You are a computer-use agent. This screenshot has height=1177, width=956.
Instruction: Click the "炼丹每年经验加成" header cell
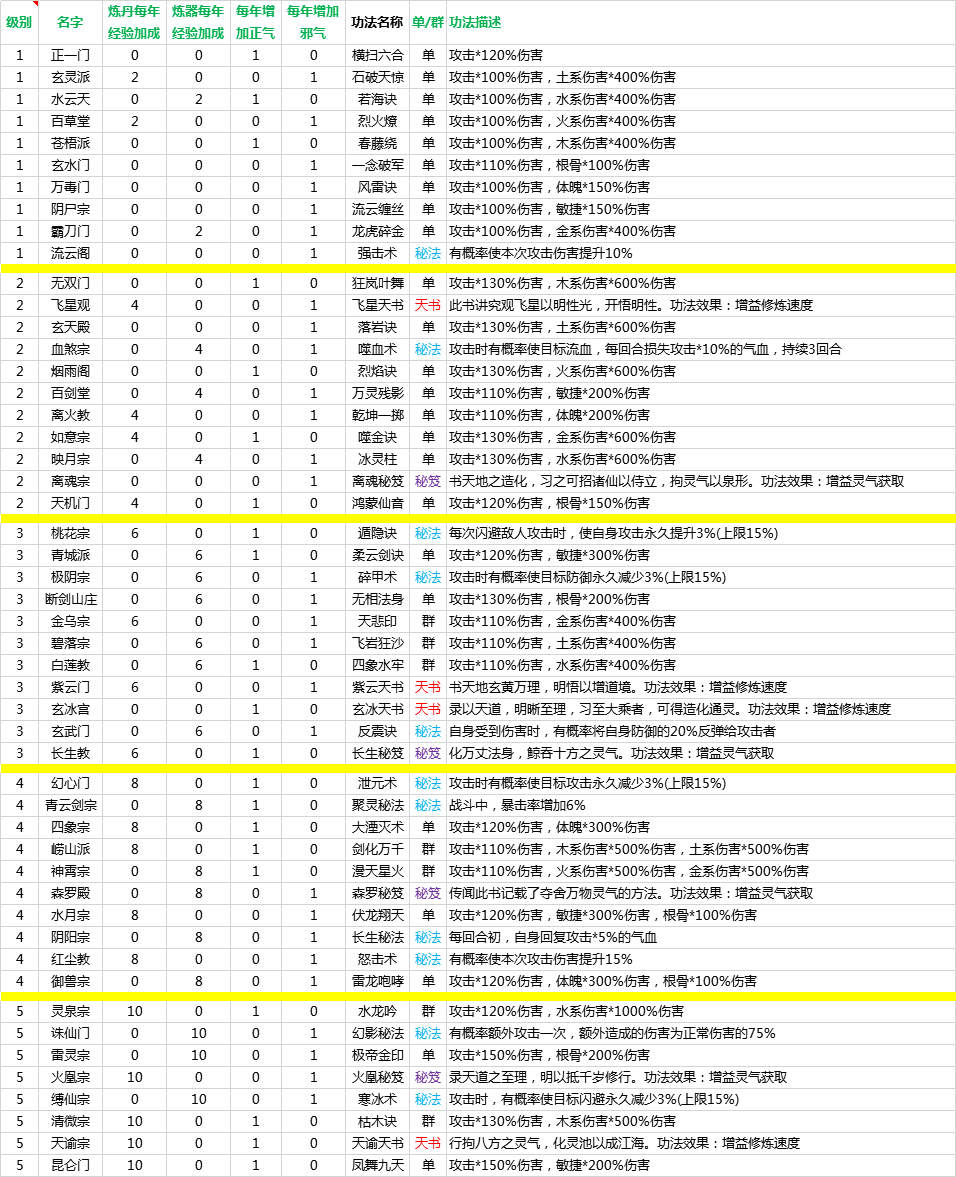[134, 23]
